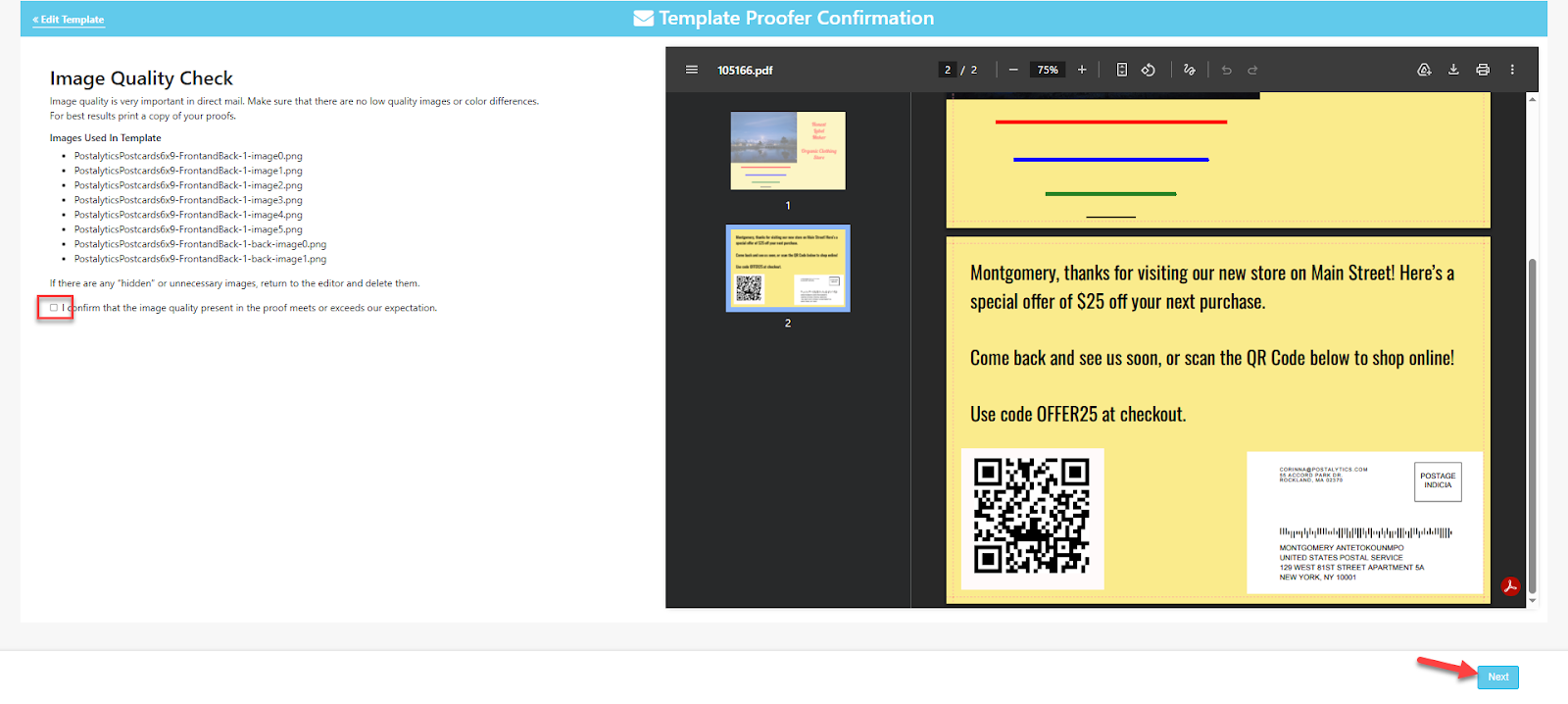Click FrontandBack-1-image5.png list entry
Image resolution: width=1568 pixels, height=704 pixels.
(188, 229)
